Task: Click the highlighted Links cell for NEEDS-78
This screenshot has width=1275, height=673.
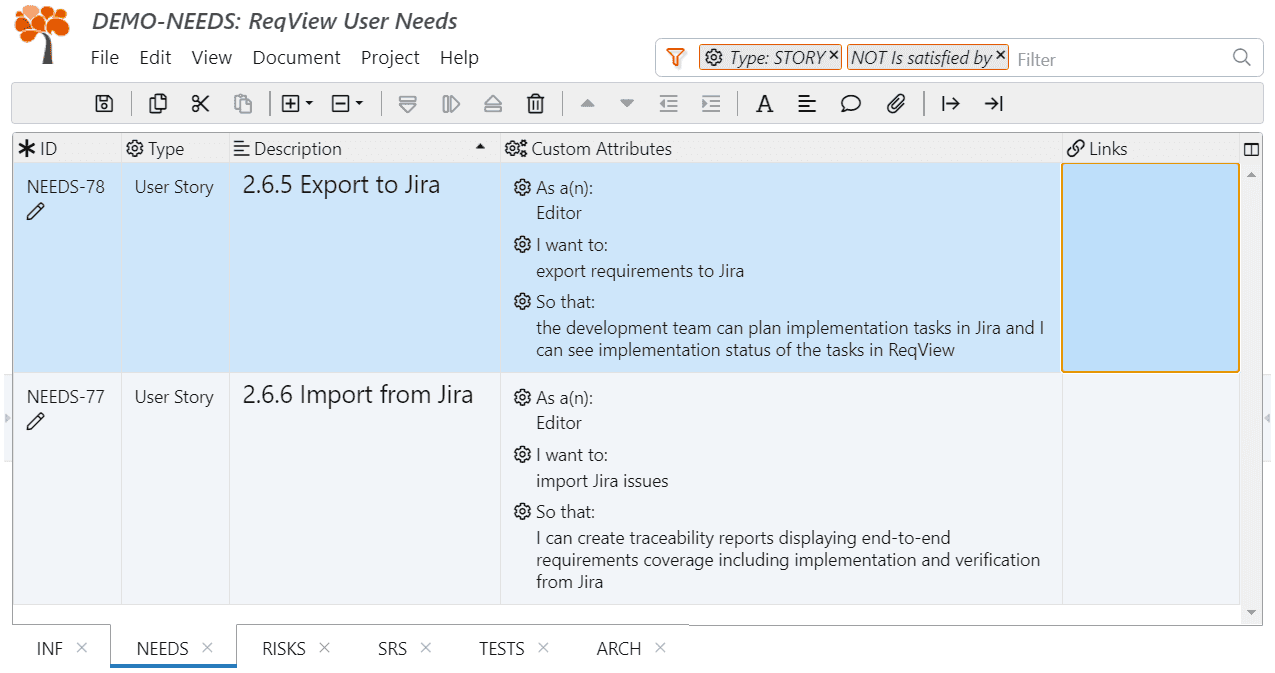Action: (x=1150, y=268)
